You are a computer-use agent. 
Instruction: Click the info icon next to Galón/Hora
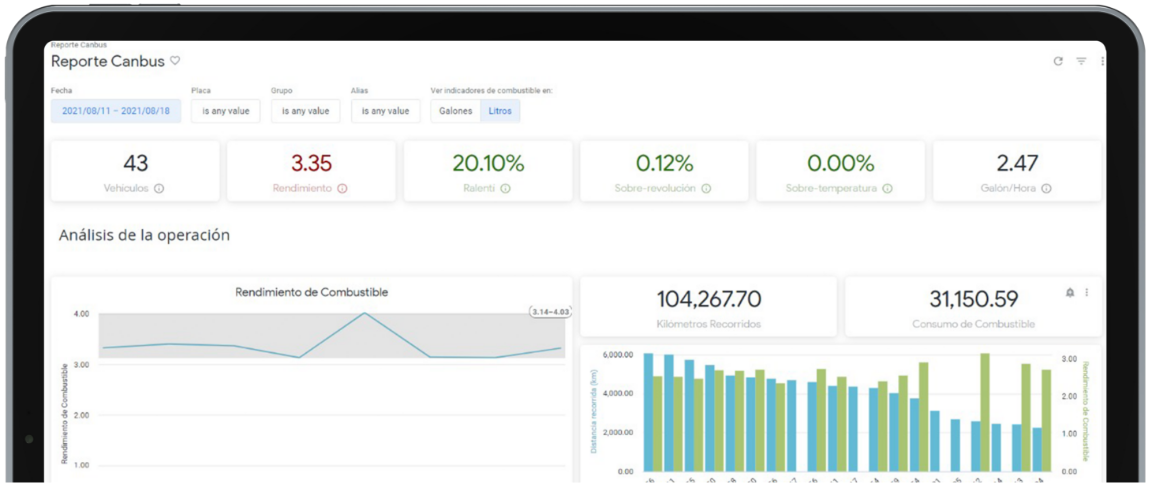click(x=1046, y=188)
